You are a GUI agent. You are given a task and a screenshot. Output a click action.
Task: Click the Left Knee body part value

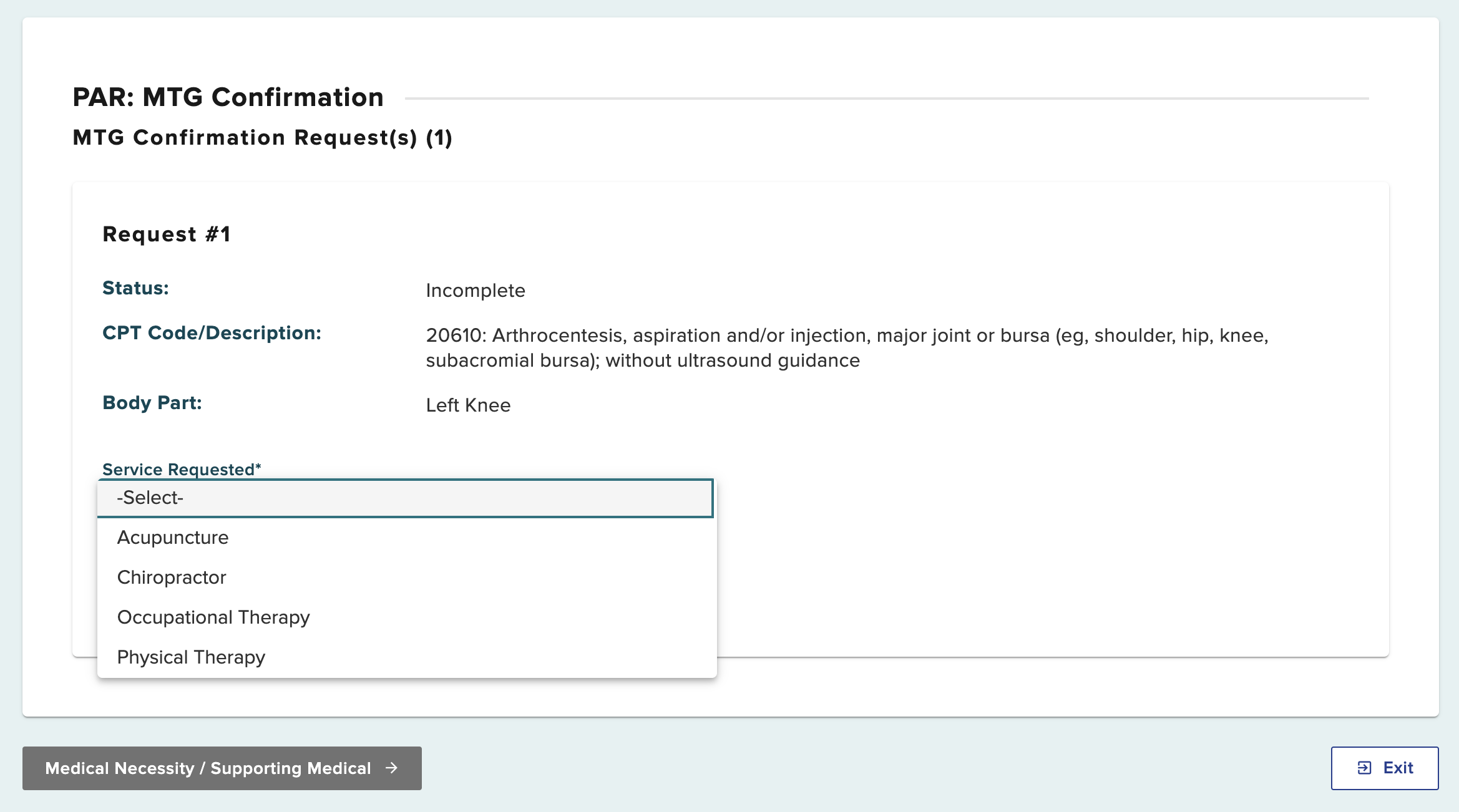(468, 405)
